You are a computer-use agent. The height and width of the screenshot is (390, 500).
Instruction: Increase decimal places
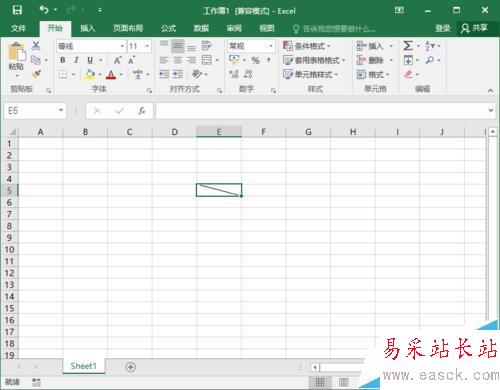[x=234, y=74]
